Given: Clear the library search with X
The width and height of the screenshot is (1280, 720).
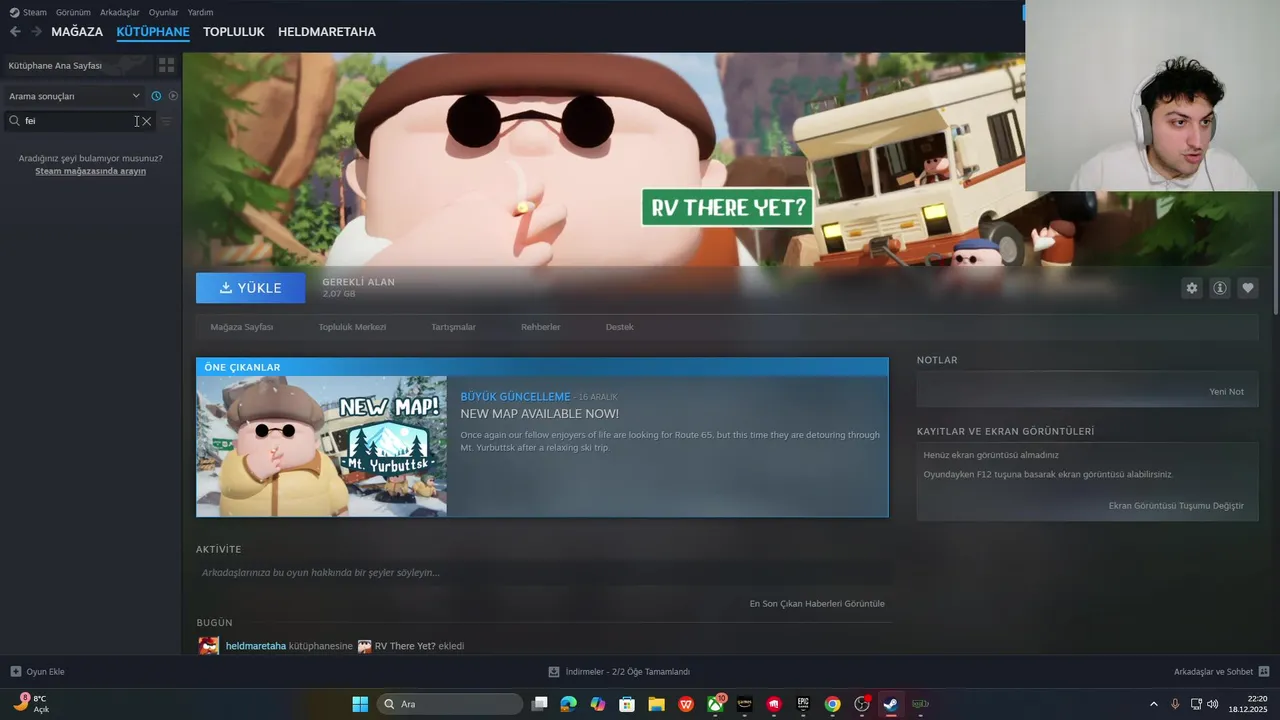Looking at the screenshot, I should tap(147, 121).
